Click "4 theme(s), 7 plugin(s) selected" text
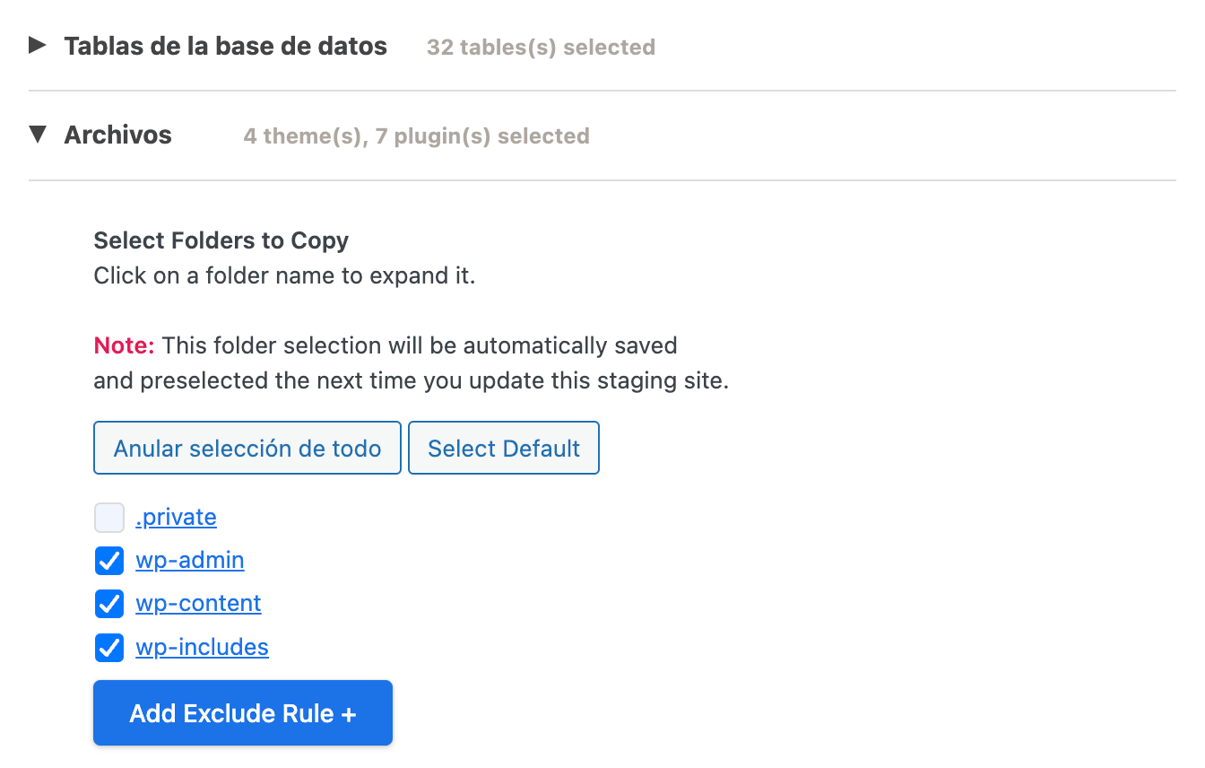 415,136
